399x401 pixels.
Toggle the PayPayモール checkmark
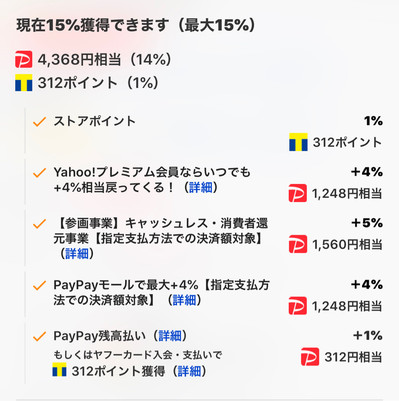tap(39, 285)
